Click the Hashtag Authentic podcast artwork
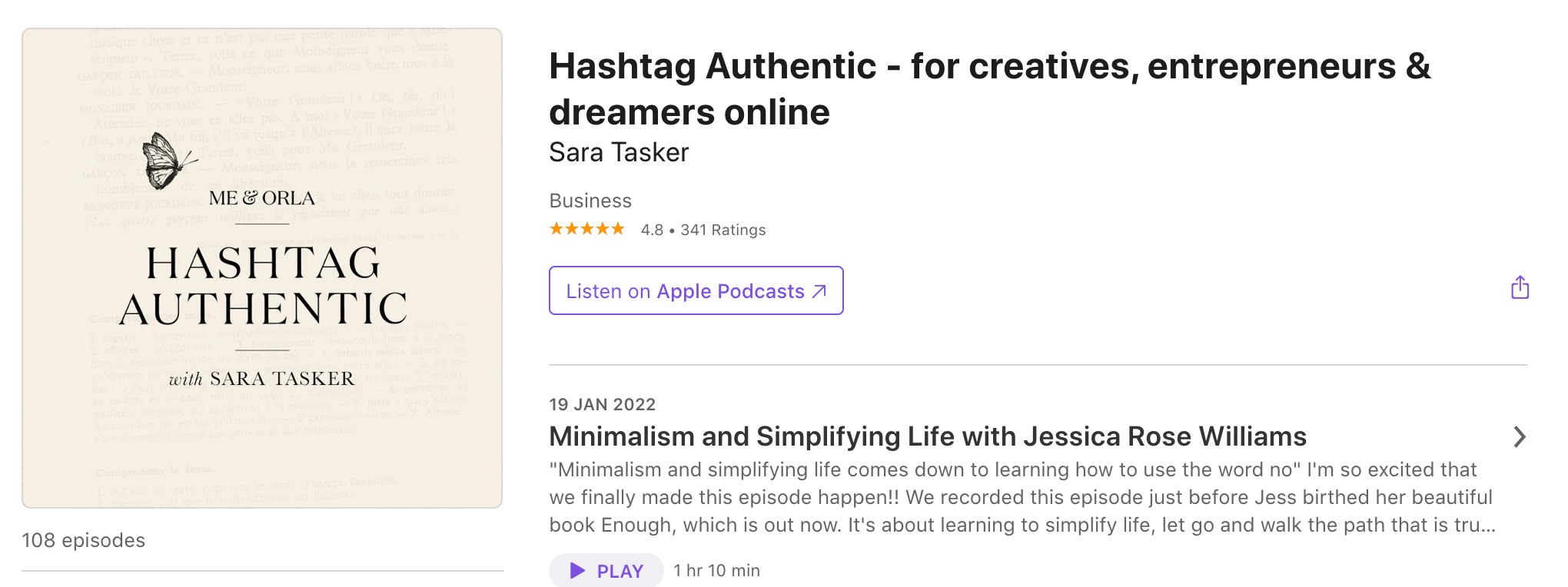This screenshot has width=1568, height=587. point(262,268)
